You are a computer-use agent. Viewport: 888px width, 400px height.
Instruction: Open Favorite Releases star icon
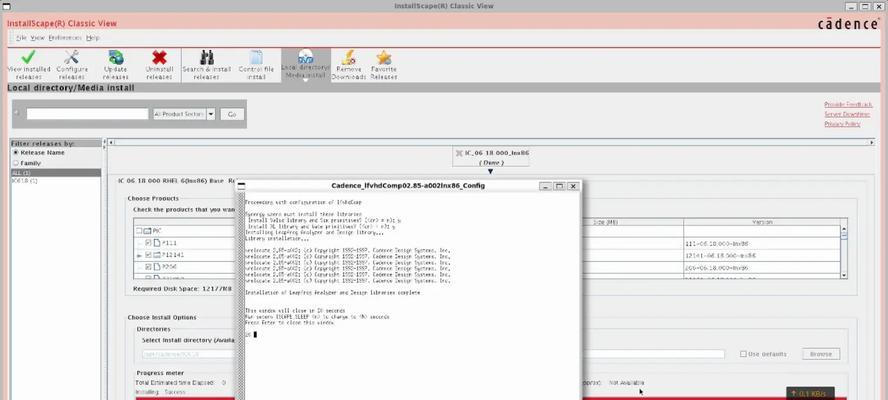pos(384,57)
